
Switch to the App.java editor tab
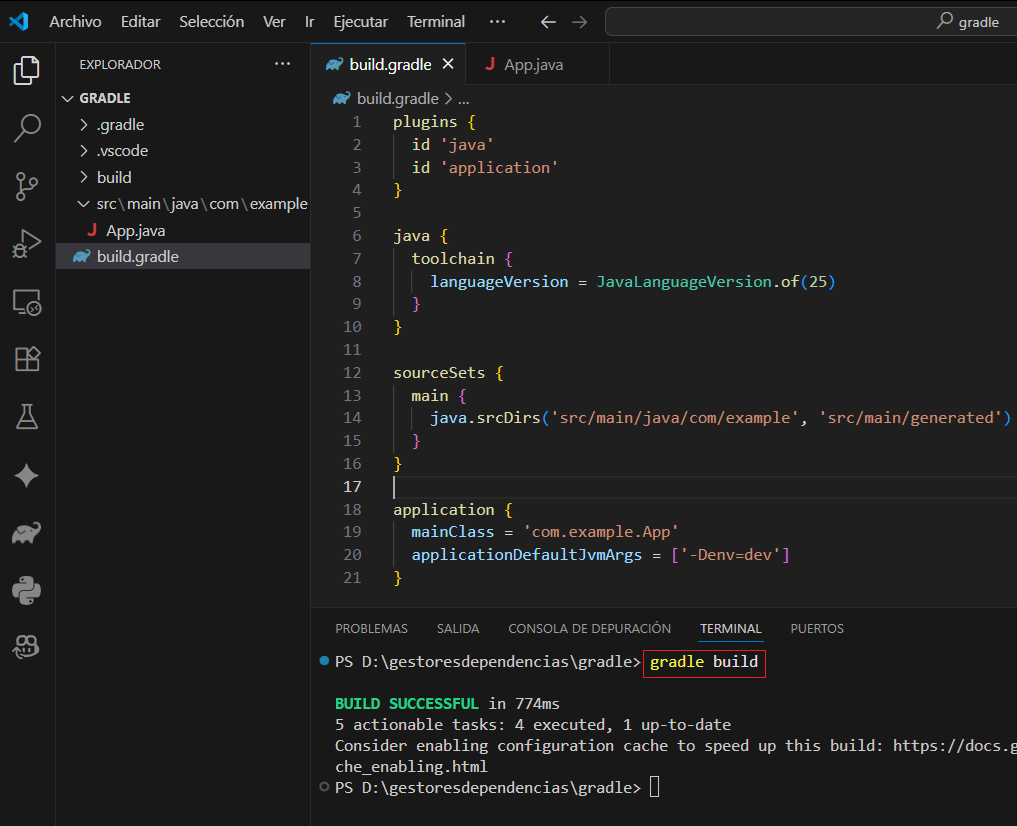(x=532, y=64)
